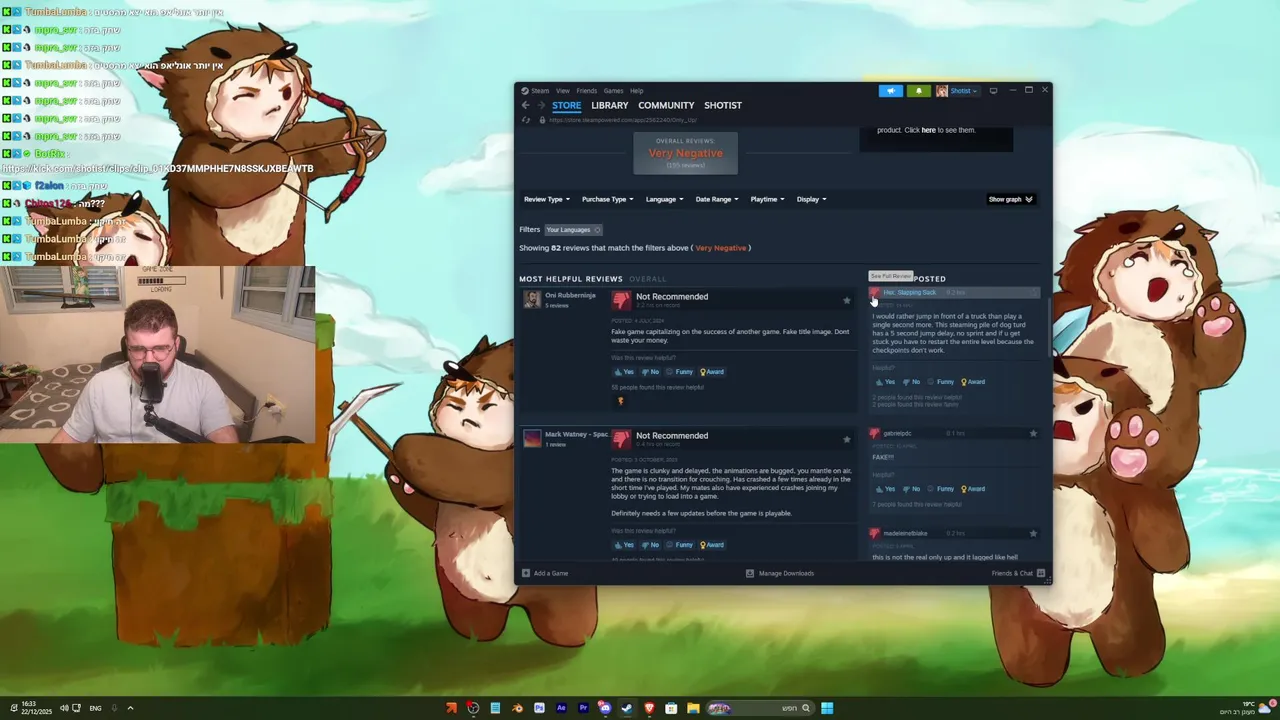The width and height of the screenshot is (1280, 720).
Task: Vote Yes on Hex: Slapping Sack's review
Action: pyautogui.click(x=885, y=382)
